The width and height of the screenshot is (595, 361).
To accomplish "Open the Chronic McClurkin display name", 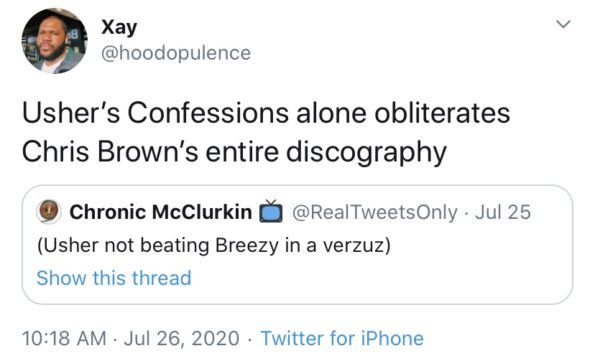I will click(x=161, y=212).
